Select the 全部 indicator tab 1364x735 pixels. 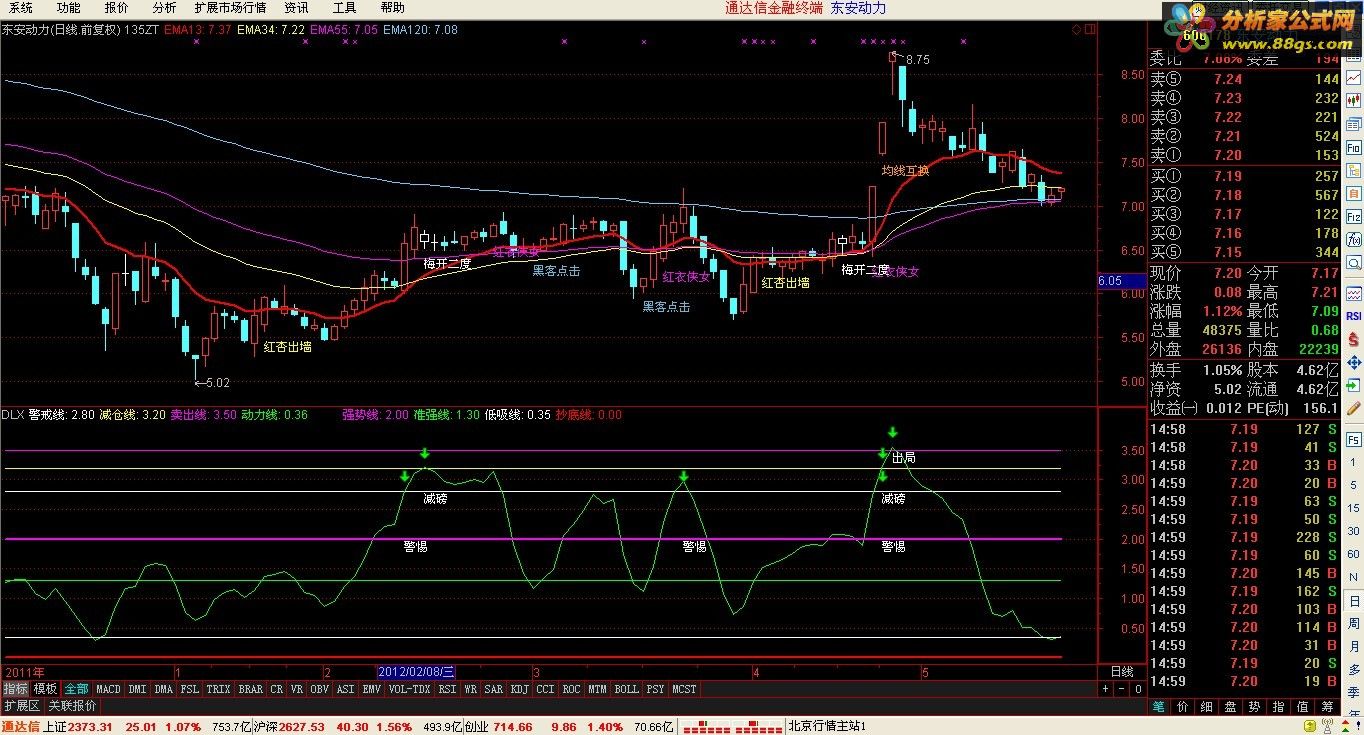click(x=76, y=689)
